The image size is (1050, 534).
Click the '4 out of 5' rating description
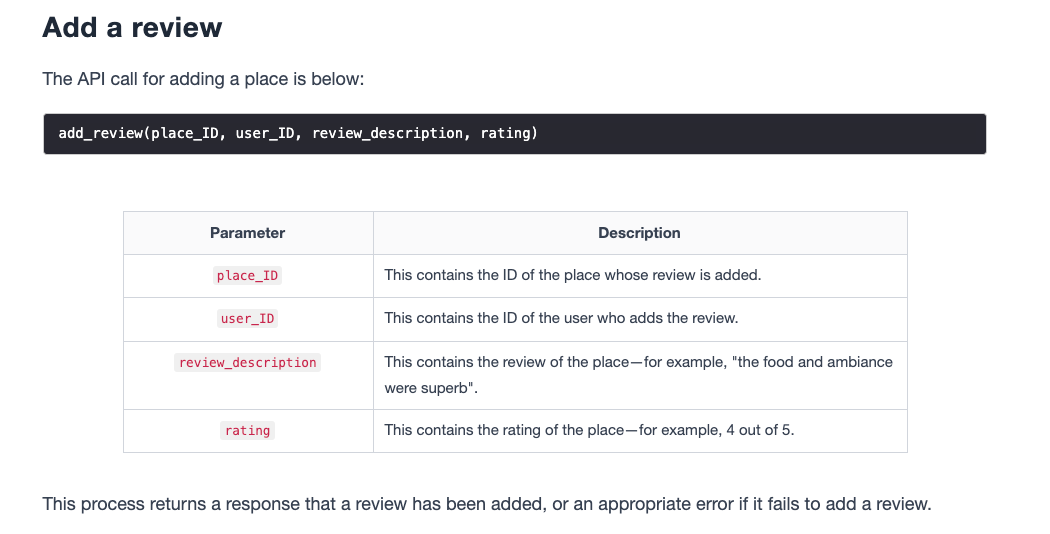coord(589,430)
